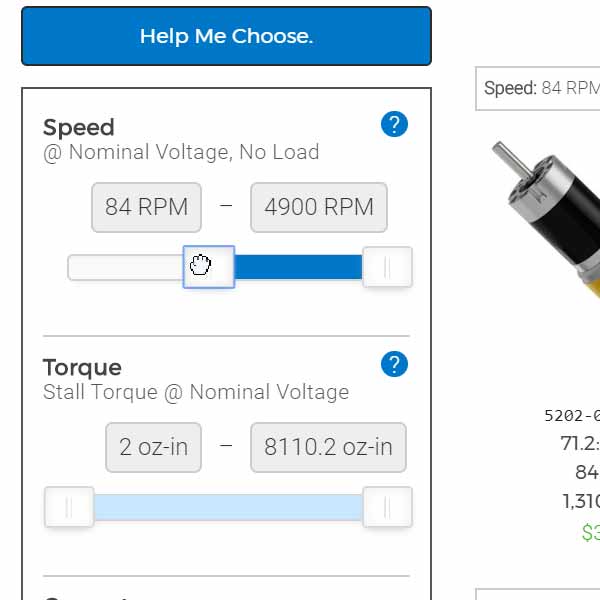600x600 pixels.
Task: Click the Speed help question mark icon
Action: (394, 124)
